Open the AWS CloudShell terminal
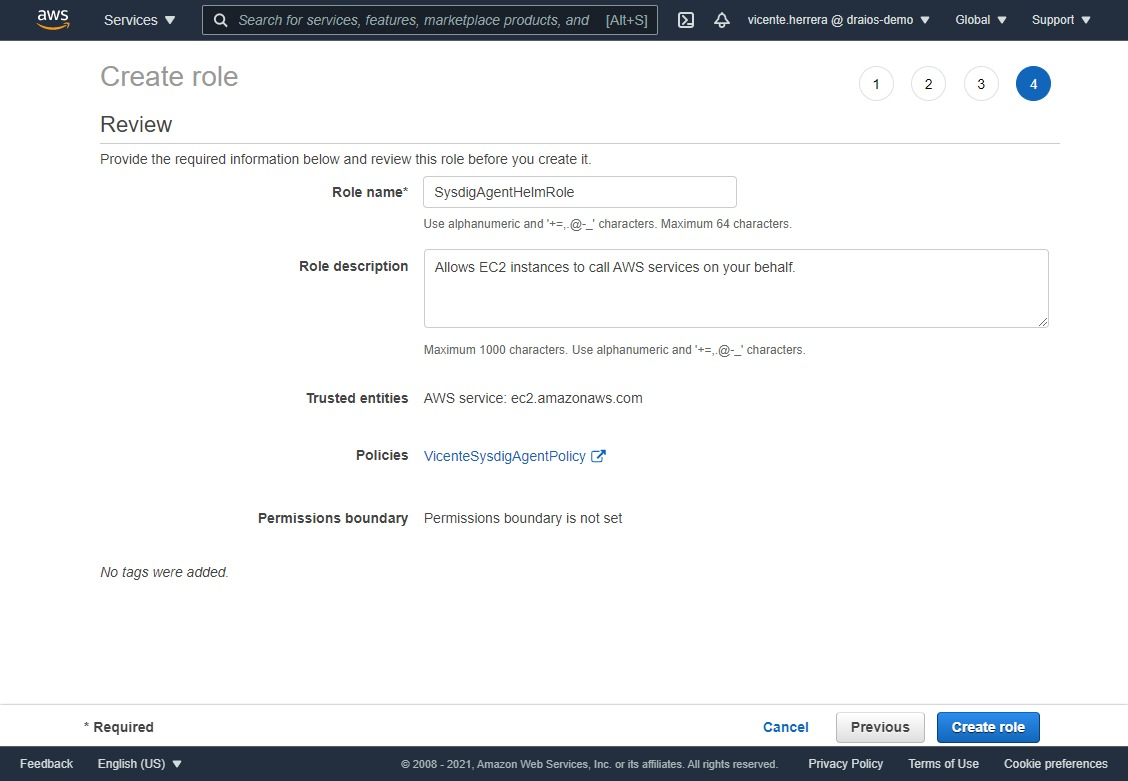 tap(686, 20)
